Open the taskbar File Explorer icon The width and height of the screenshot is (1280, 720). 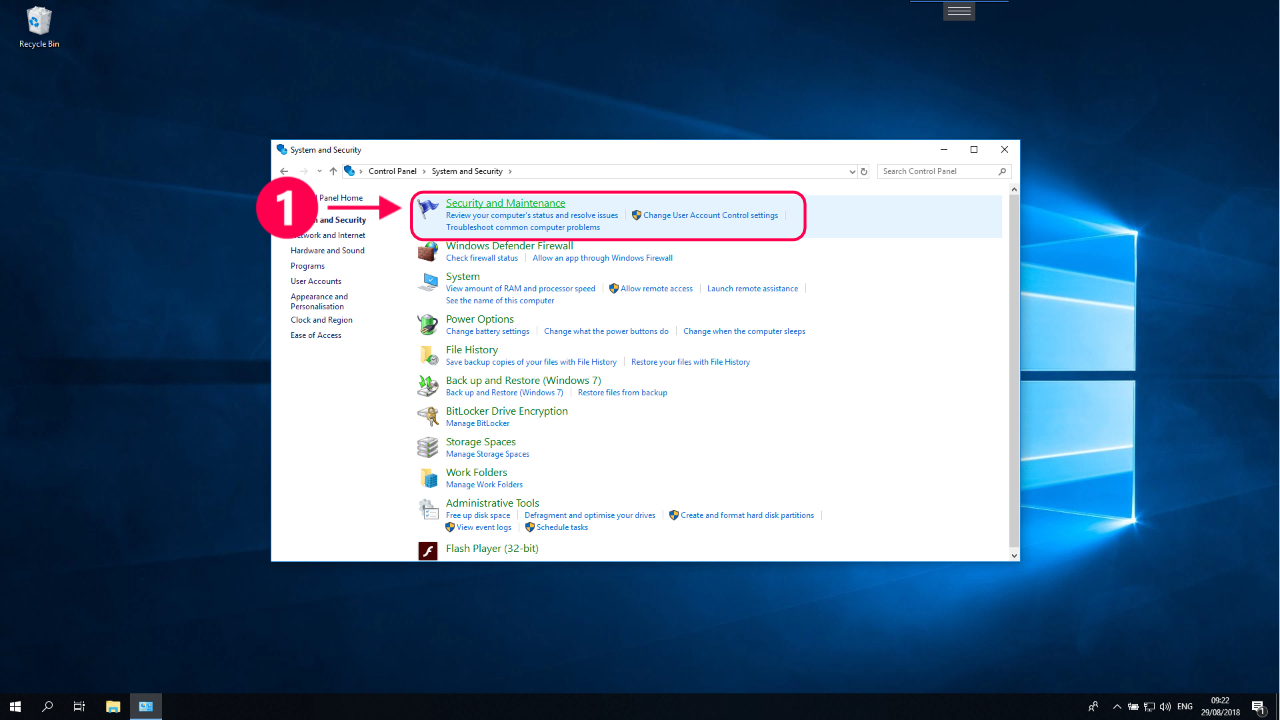pos(113,706)
